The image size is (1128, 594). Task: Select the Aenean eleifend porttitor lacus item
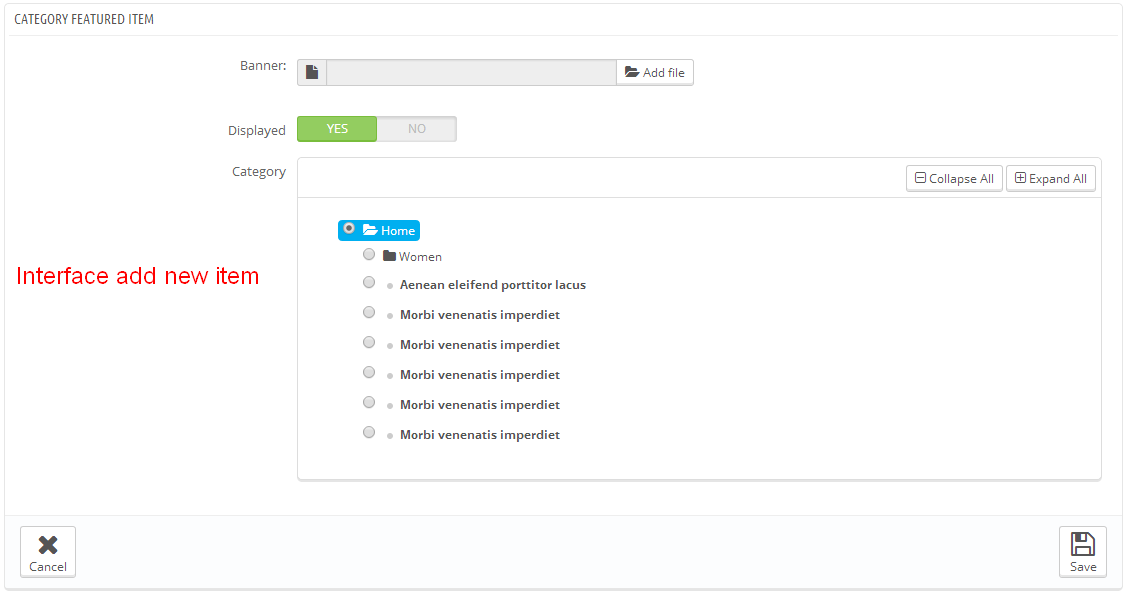[x=492, y=285]
